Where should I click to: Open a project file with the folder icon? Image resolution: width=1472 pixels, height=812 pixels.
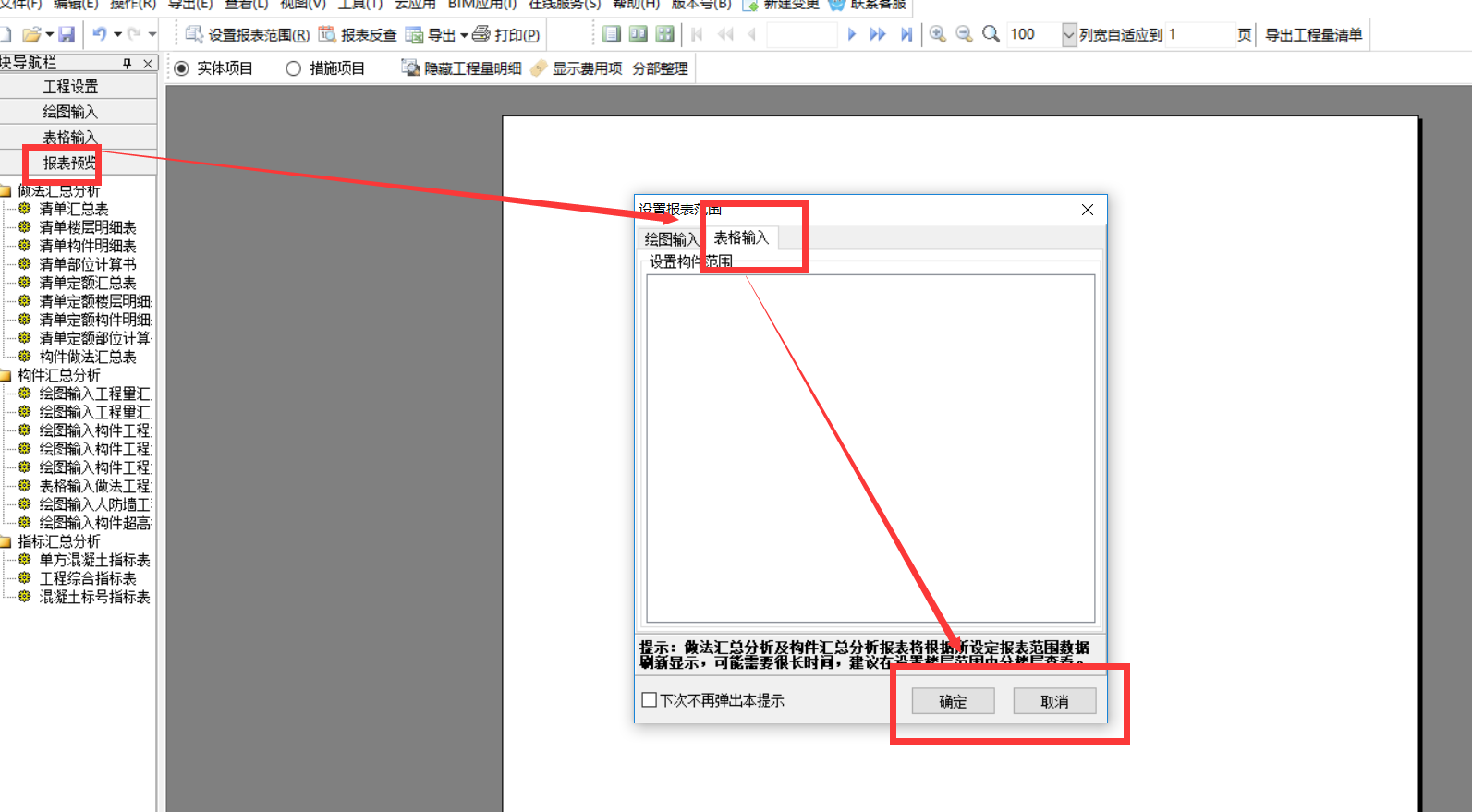(x=31, y=35)
